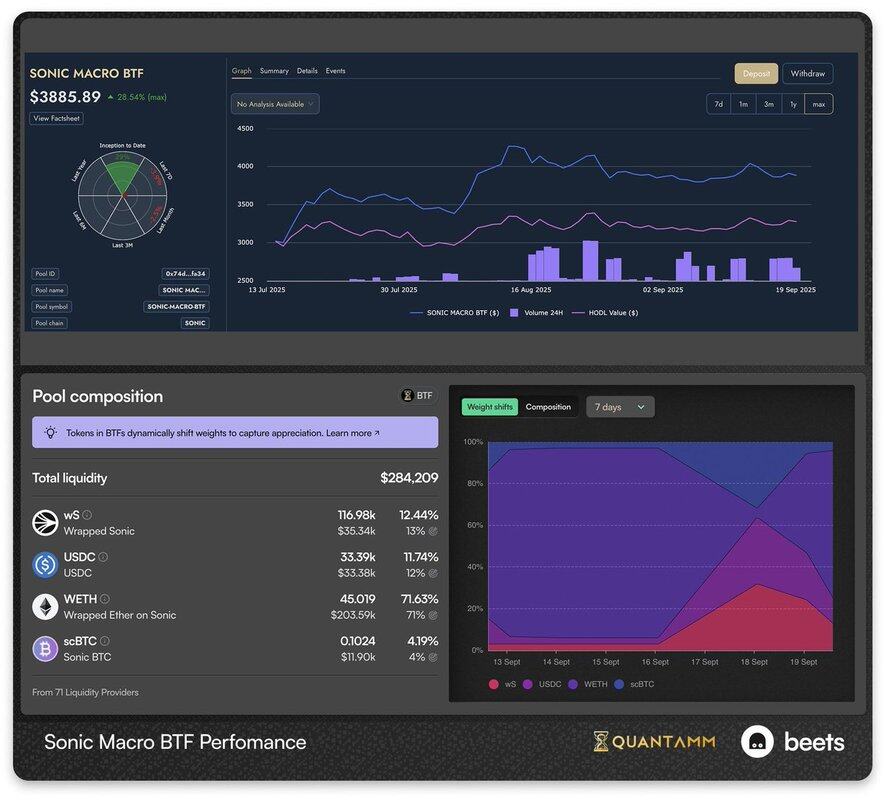Select the 7d time range
Screen dimensions: 886x800
719,104
